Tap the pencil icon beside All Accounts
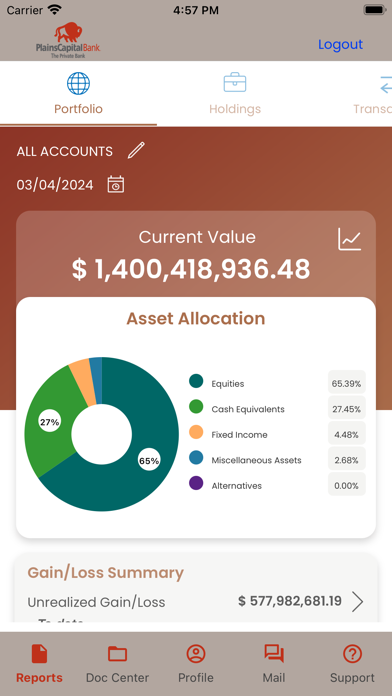This screenshot has height=696, width=392. coord(136,150)
